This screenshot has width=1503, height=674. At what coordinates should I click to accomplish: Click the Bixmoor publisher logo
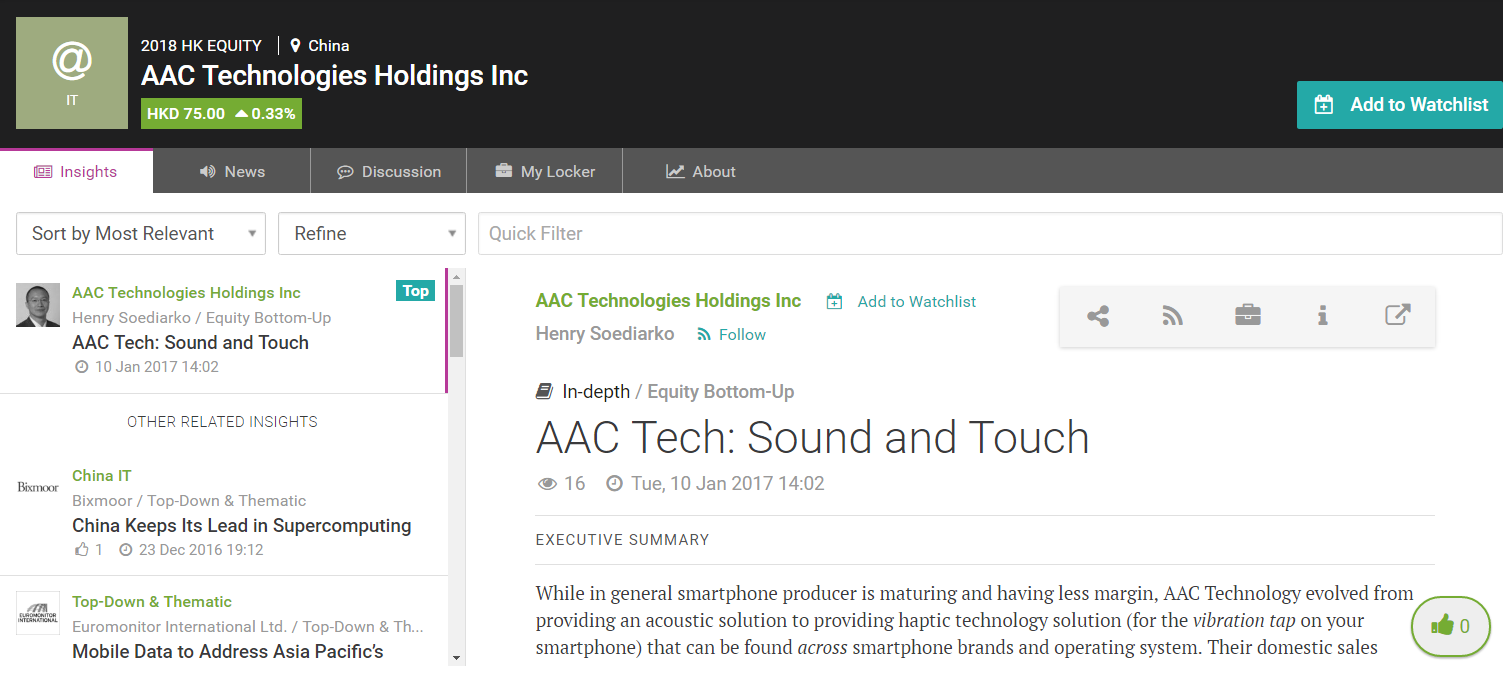[x=38, y=487]
